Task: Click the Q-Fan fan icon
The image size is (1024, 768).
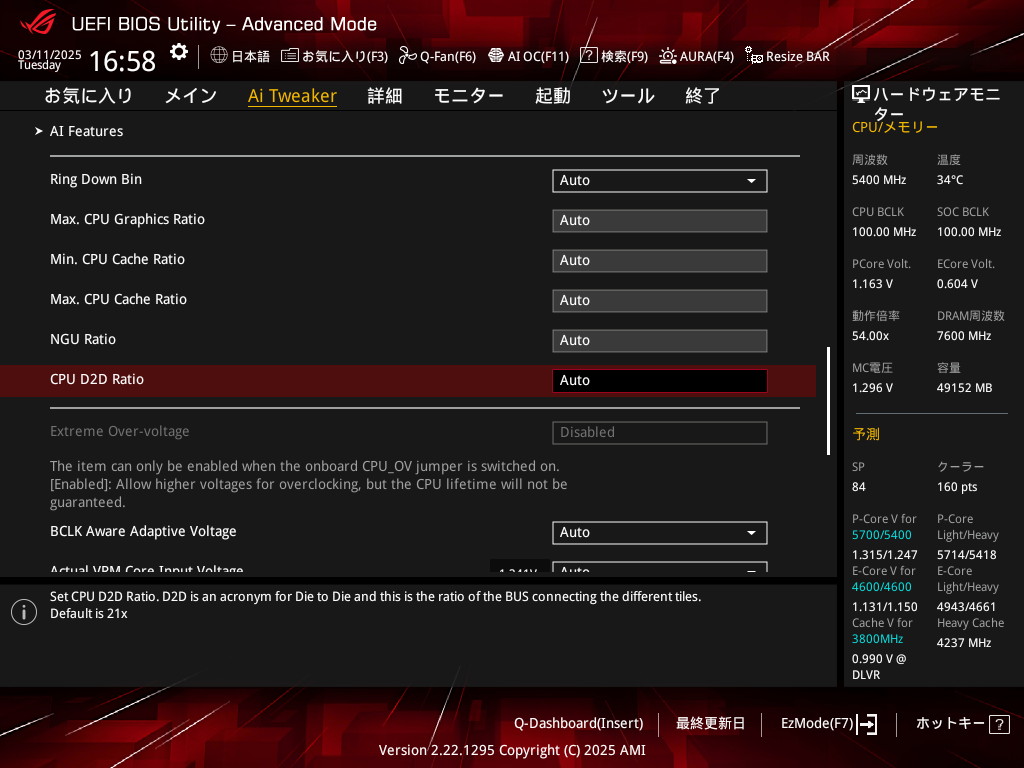Action: point(408,56)
